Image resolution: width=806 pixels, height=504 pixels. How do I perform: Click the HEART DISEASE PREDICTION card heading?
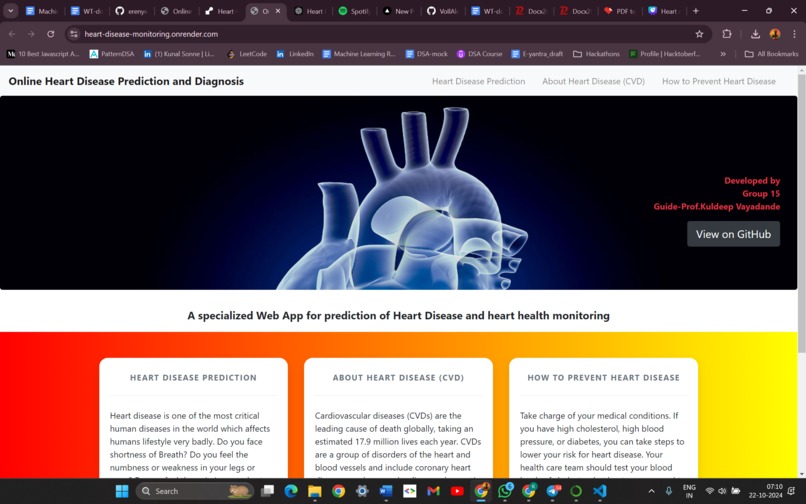click(193, 377)
